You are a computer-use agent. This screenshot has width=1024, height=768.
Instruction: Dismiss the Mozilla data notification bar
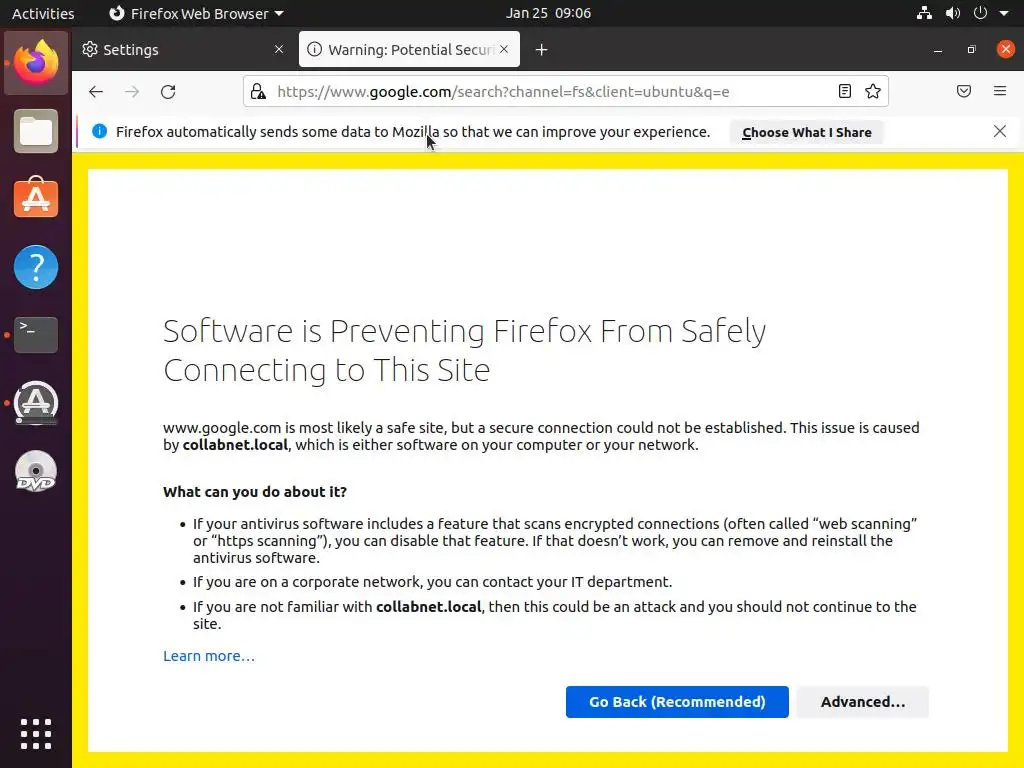pyautogui.click(x=1000, y=132)
